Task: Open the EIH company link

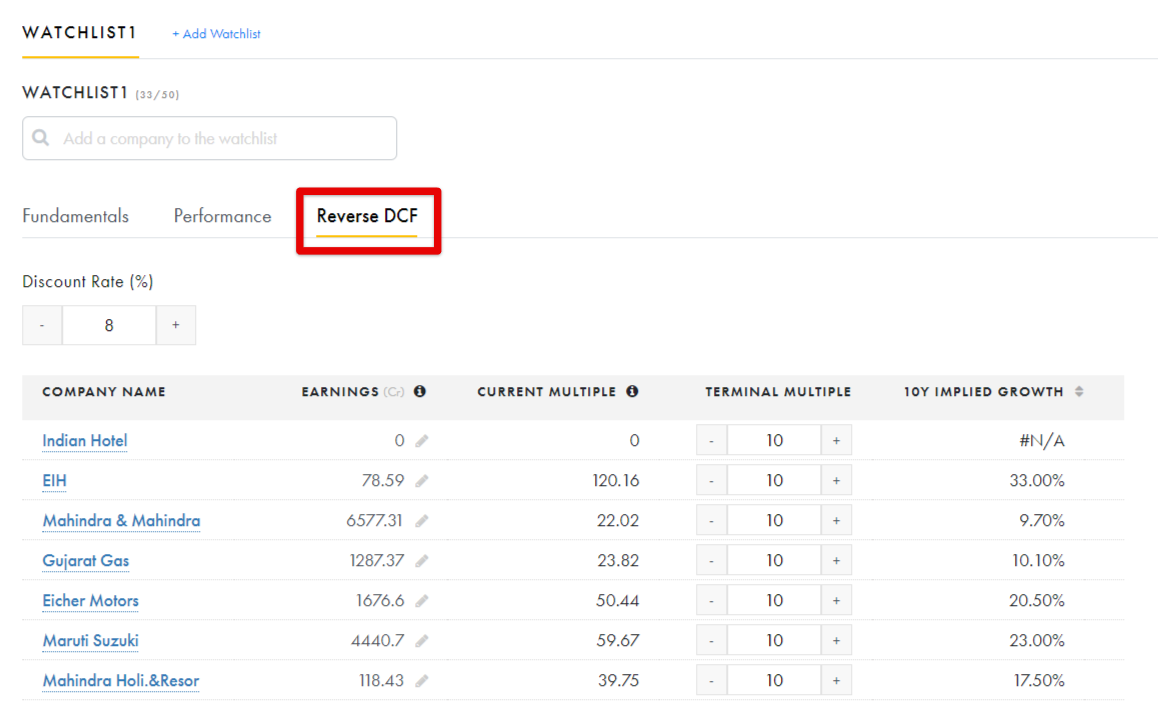Action: click(55, 481)
